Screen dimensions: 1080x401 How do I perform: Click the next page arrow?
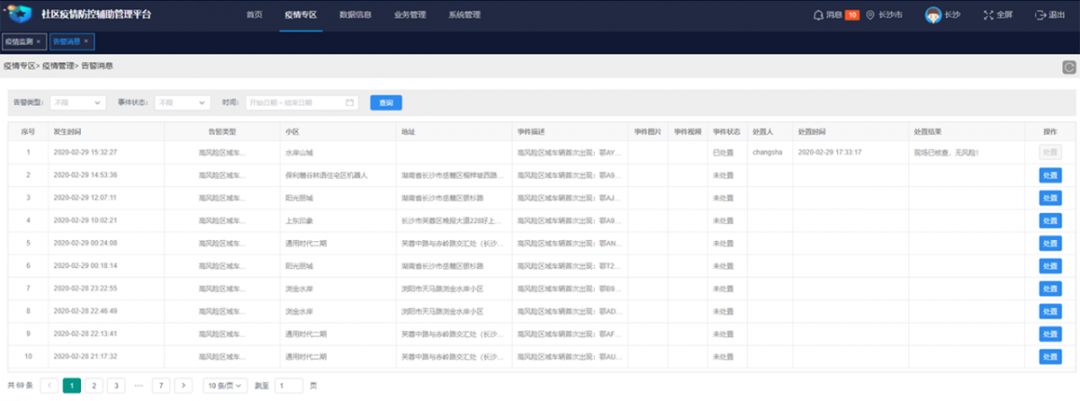pos(183,386)
